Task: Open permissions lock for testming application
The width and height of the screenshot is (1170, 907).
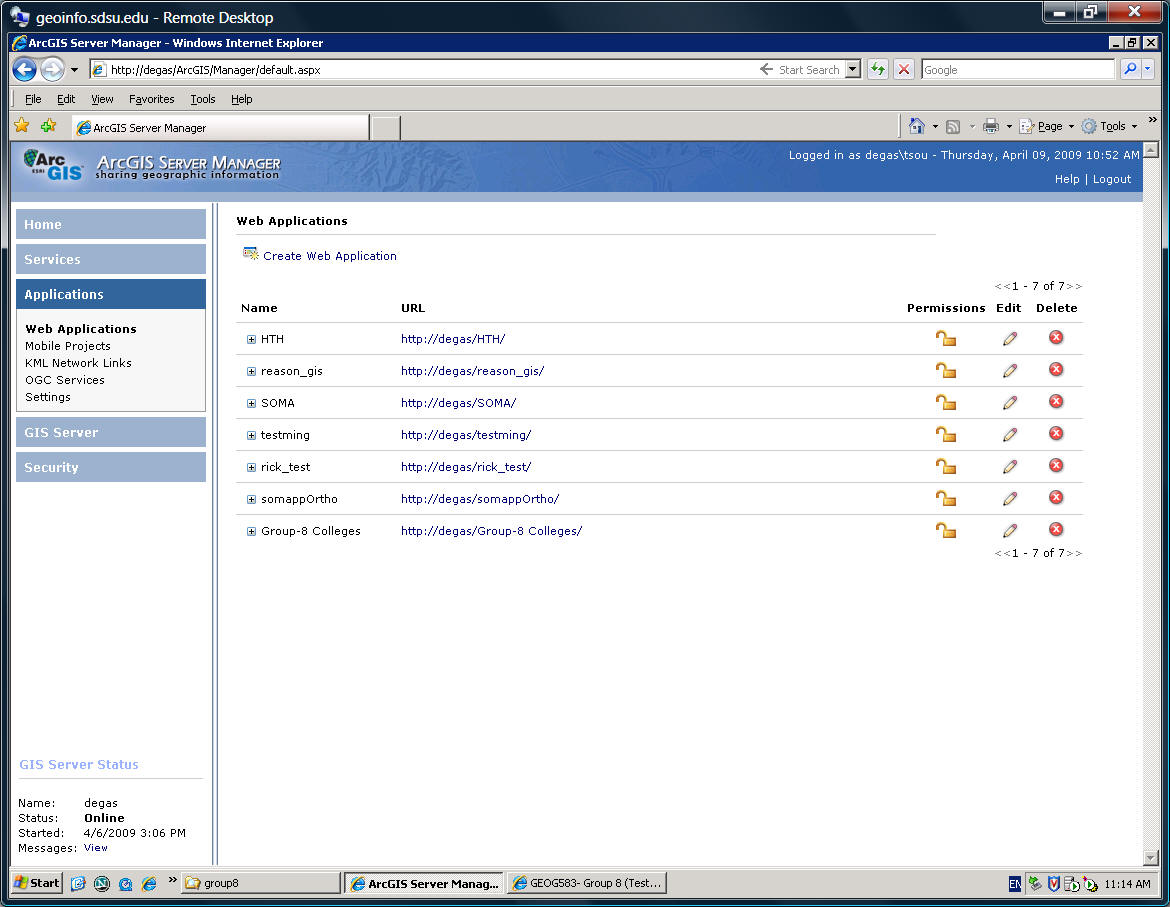Action: point(945,435)
